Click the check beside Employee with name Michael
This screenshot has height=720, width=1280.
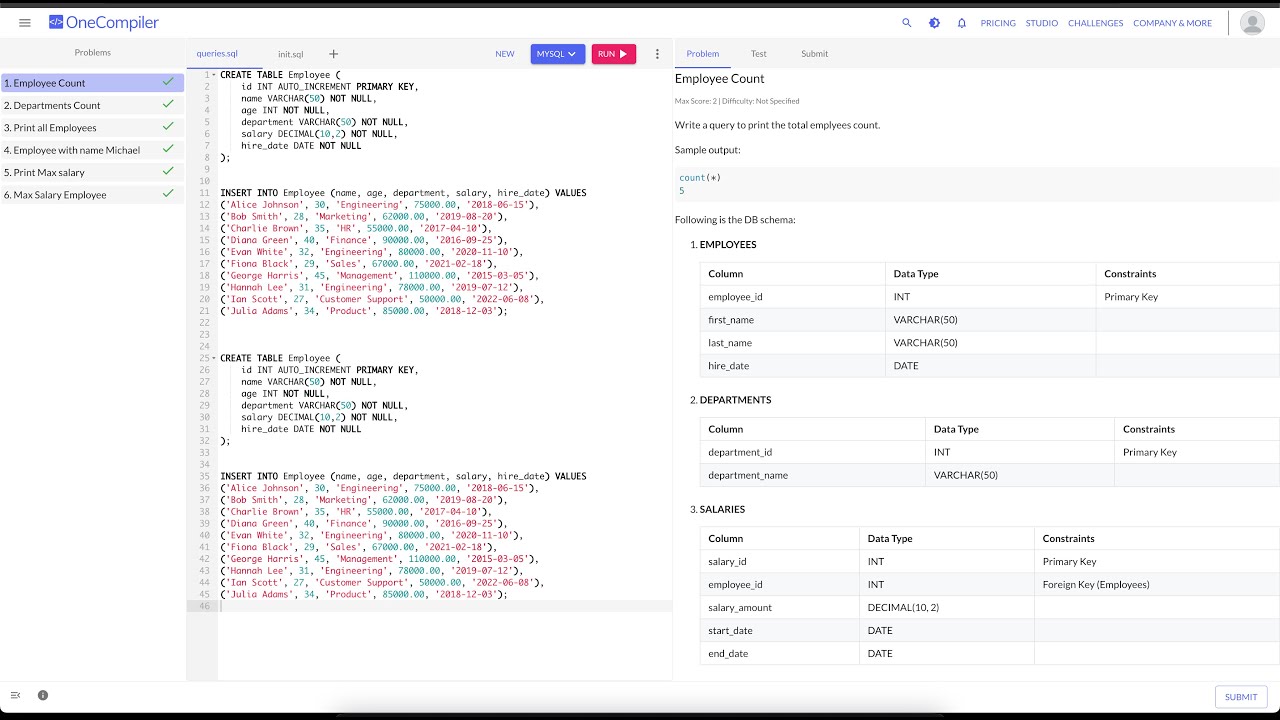point(168,149)
